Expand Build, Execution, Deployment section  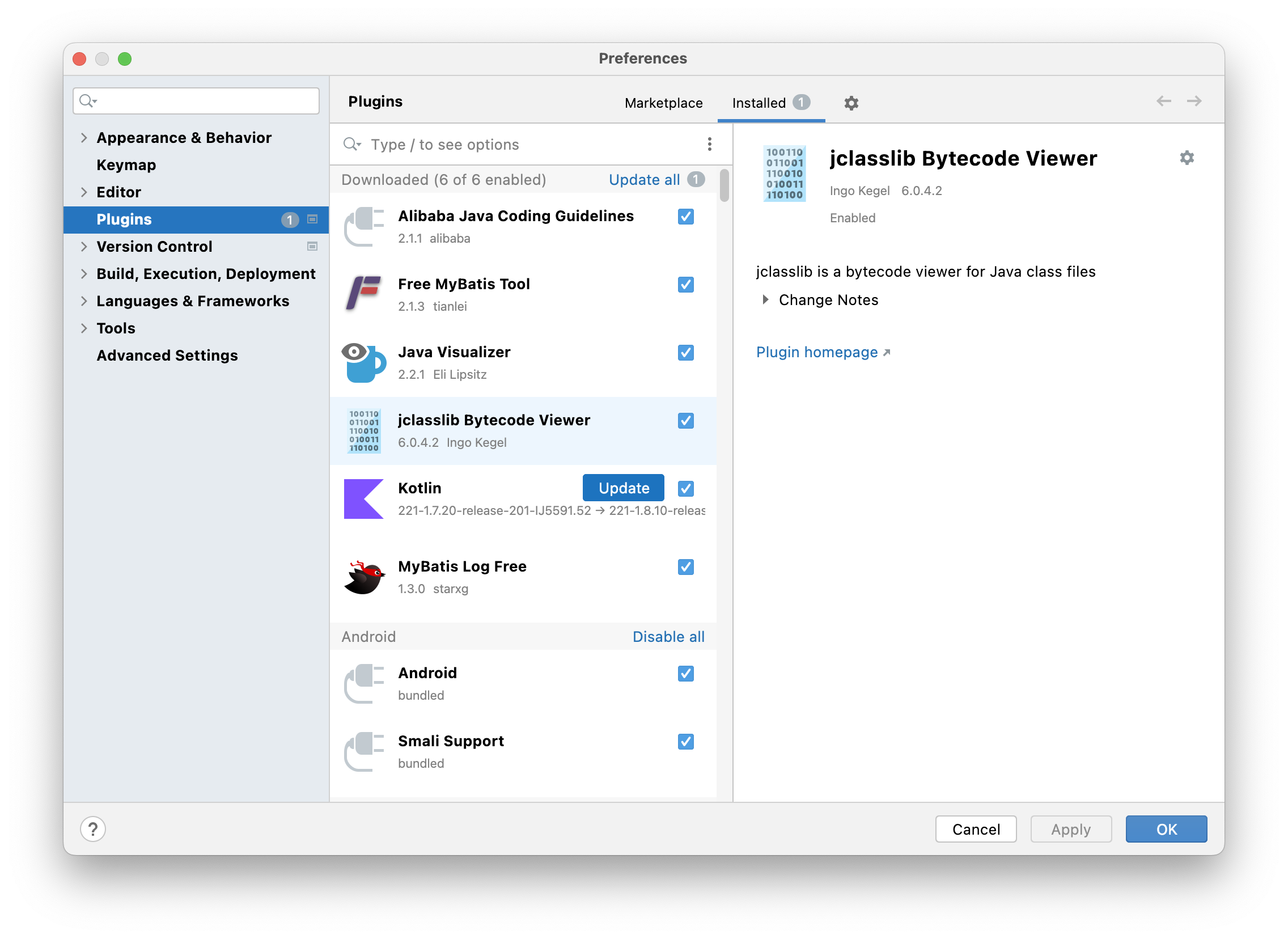coord(84,273)
